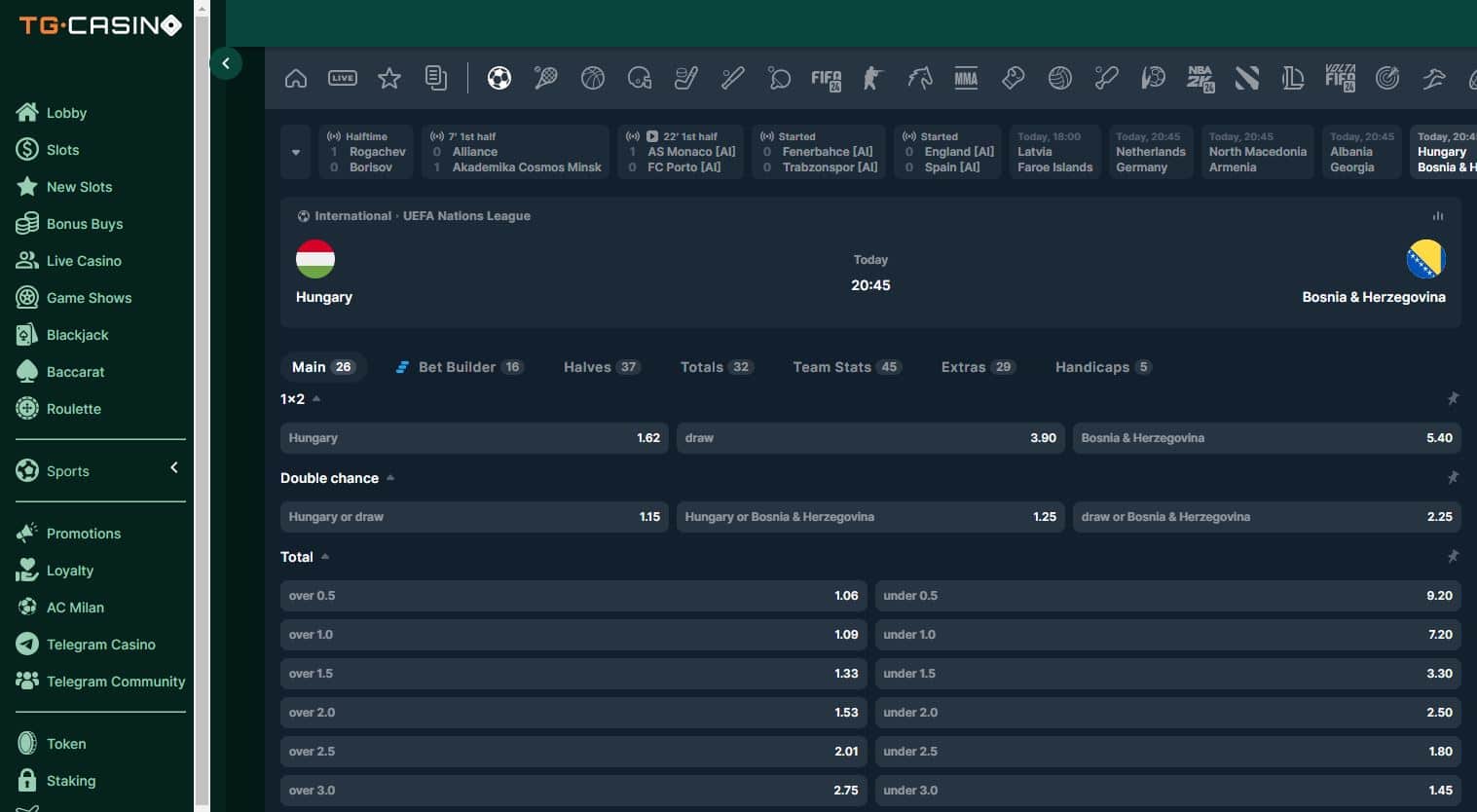
Task: Collapse the sidebar with arrow button
Action: [x=226, y=63]
